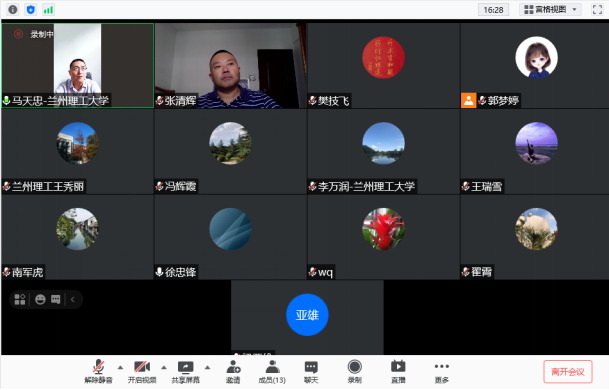The image size is (609, 390).
Task: Click 南军虎 canal town avatar
Action: pos(77,229)
